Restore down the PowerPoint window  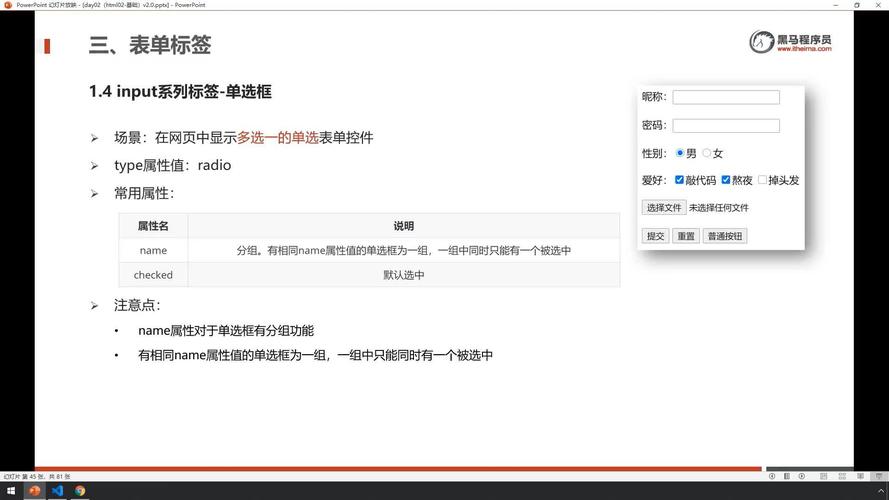pyautogui.click(x=857, y=5)
